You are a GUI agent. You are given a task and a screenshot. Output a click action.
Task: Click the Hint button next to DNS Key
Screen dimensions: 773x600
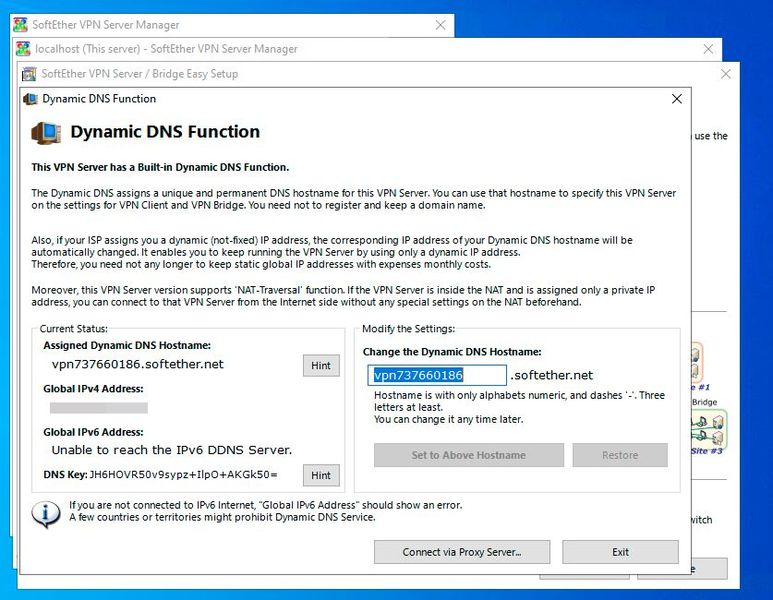[x=321, y=475]
